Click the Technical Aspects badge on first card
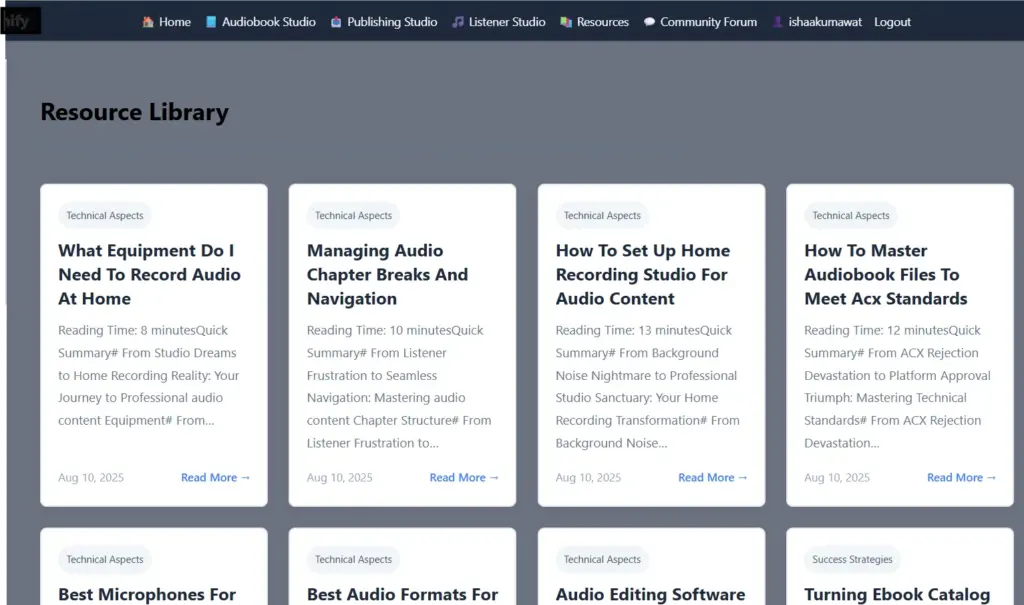Screen dimensions: 1024x605 pos(104,215)
